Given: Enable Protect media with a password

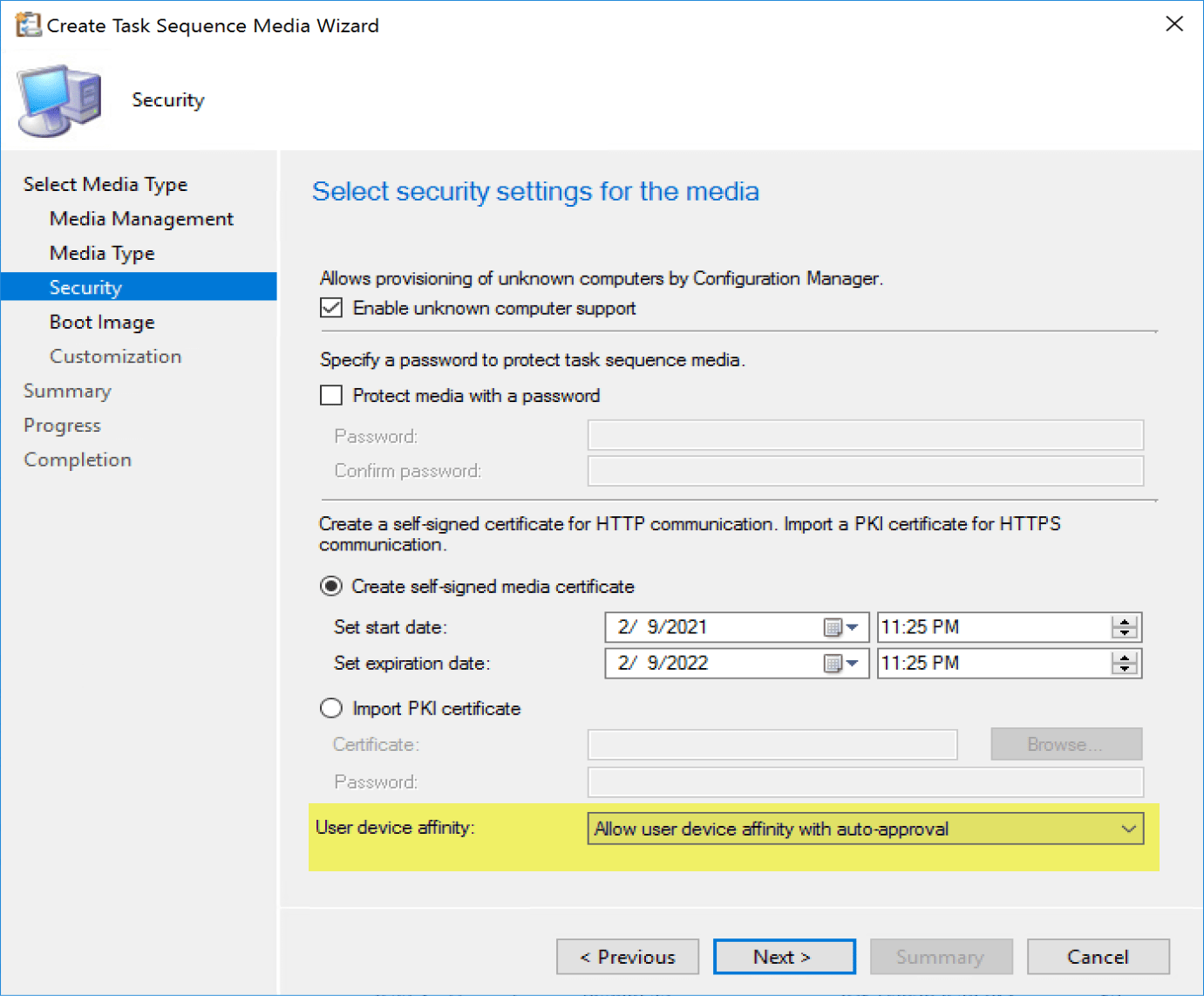Looking at the screenshot, I should pyautogui.click(x=331, y=396).
